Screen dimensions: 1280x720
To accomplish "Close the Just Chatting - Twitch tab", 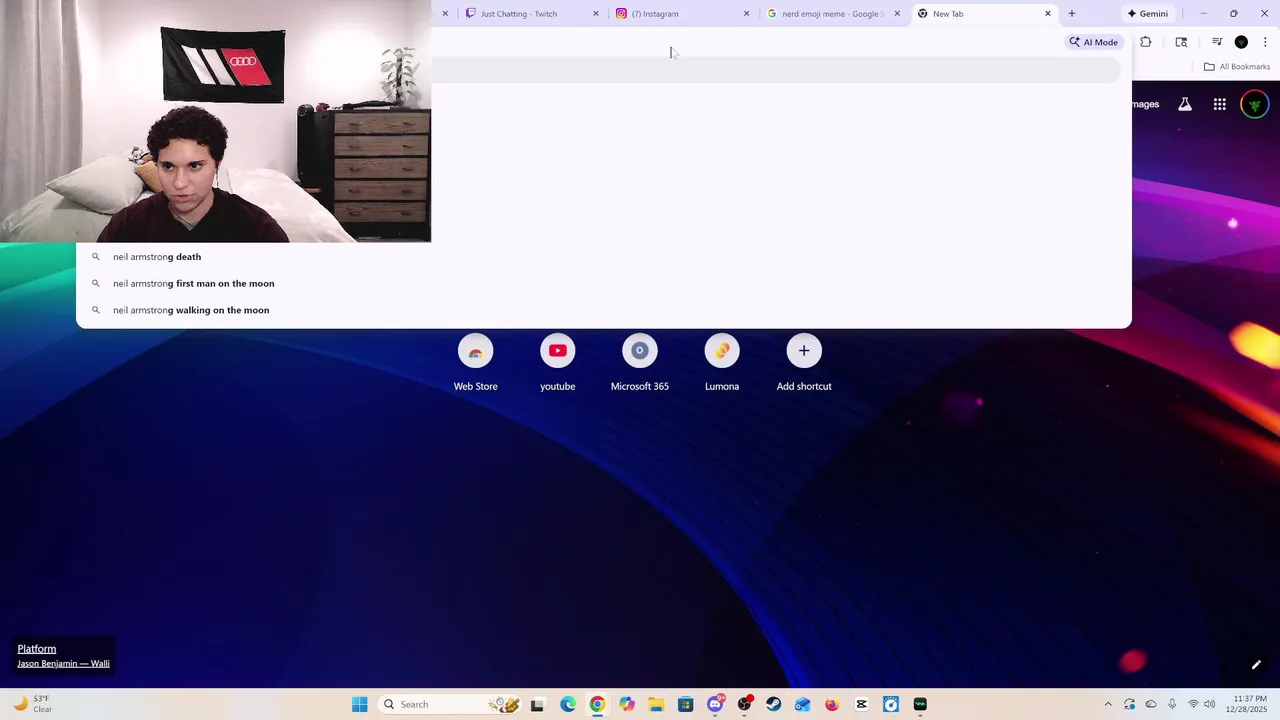I will click(596, 14).
